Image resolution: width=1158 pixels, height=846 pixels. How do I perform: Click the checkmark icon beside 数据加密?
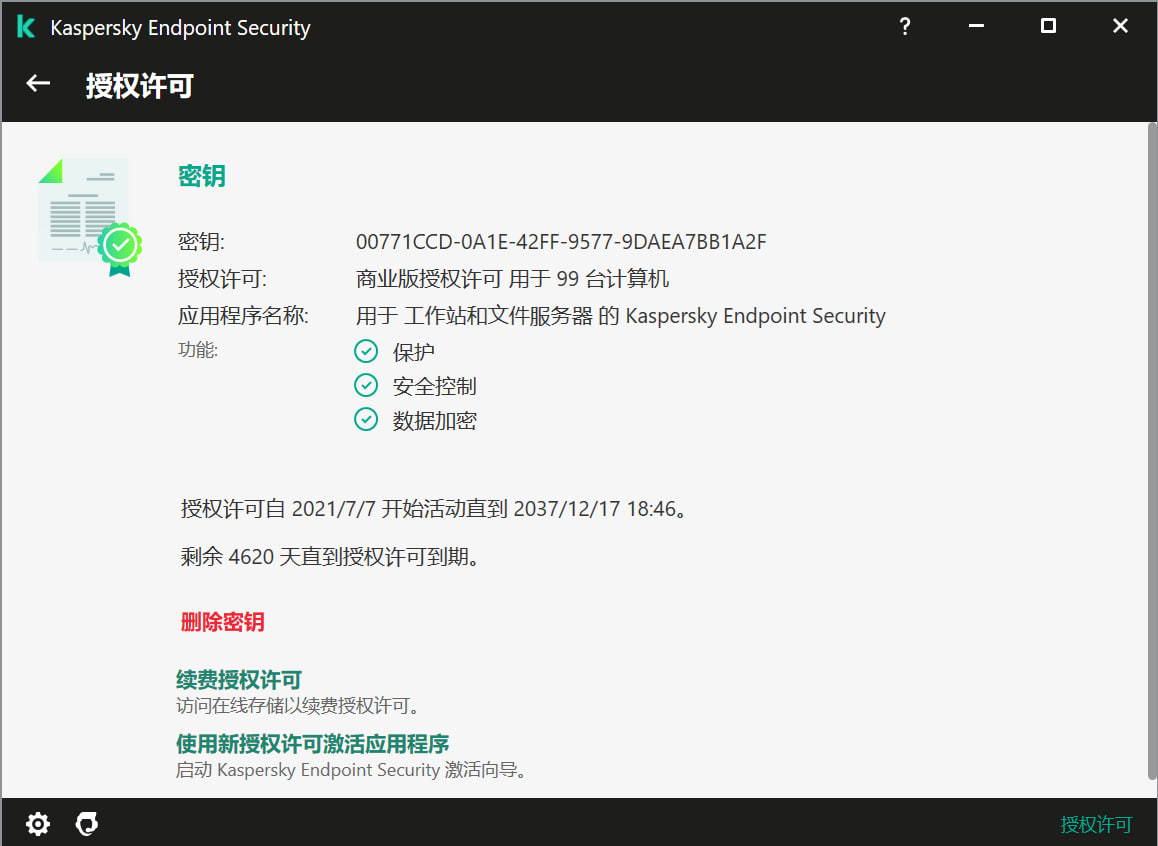pyautogui.click(x=366, y=420)
